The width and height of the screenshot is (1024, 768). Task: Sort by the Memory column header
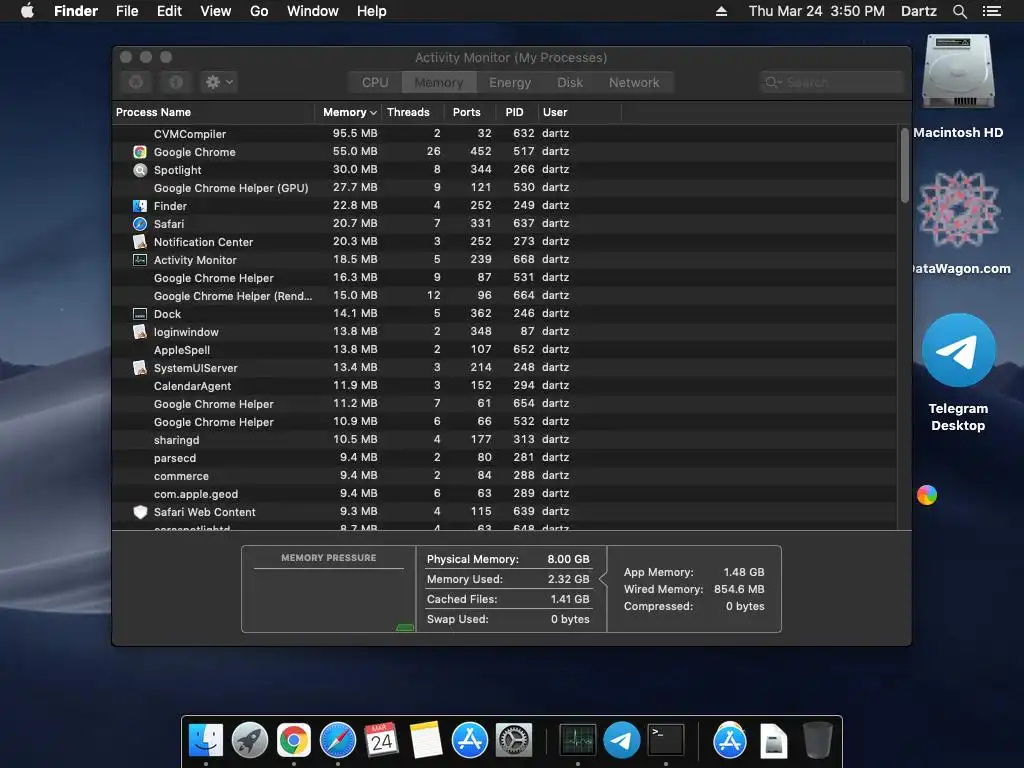click(x=349, y=112)
